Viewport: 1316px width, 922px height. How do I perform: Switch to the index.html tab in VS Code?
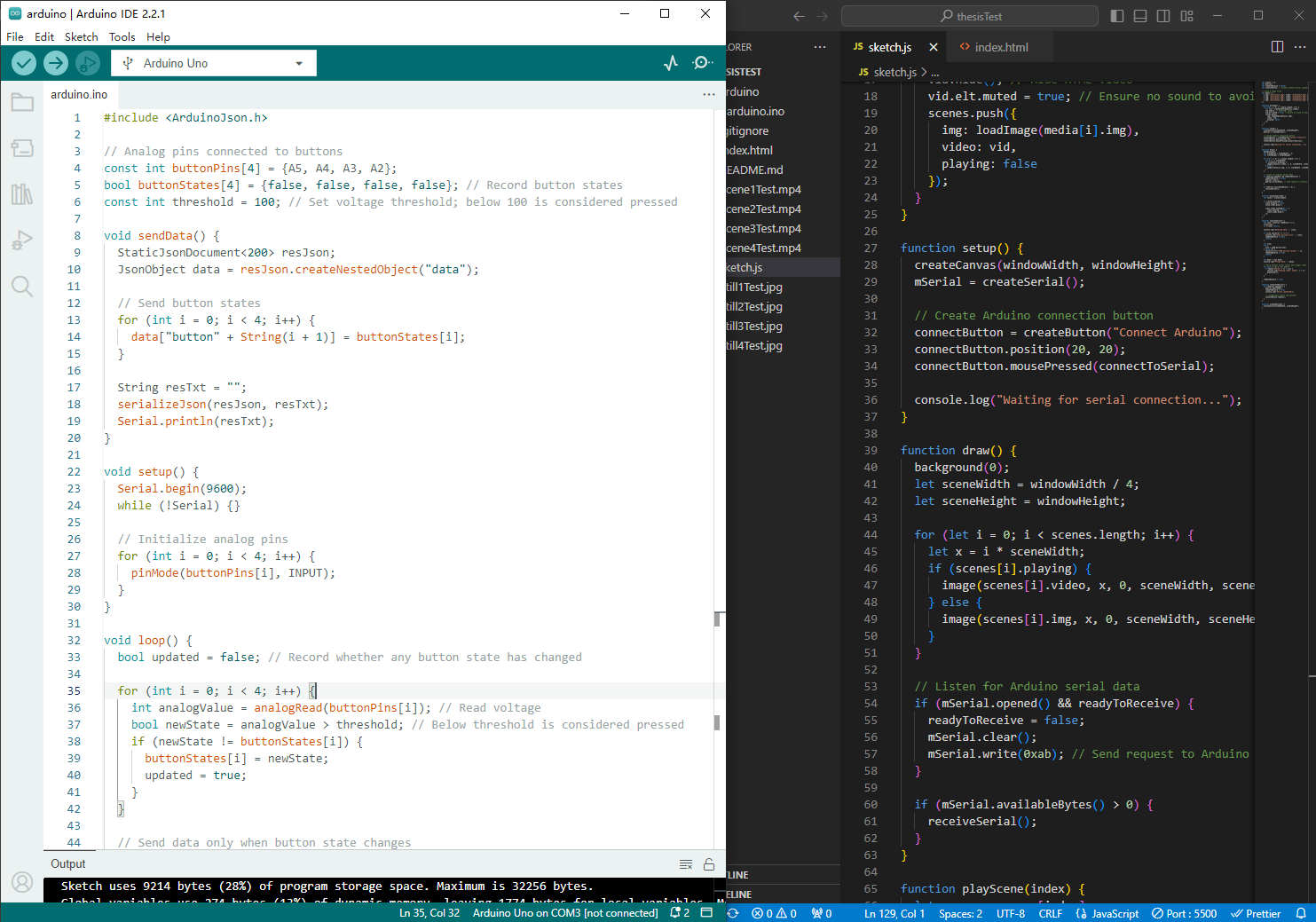pyautogui.click(x=1000, y=47)
